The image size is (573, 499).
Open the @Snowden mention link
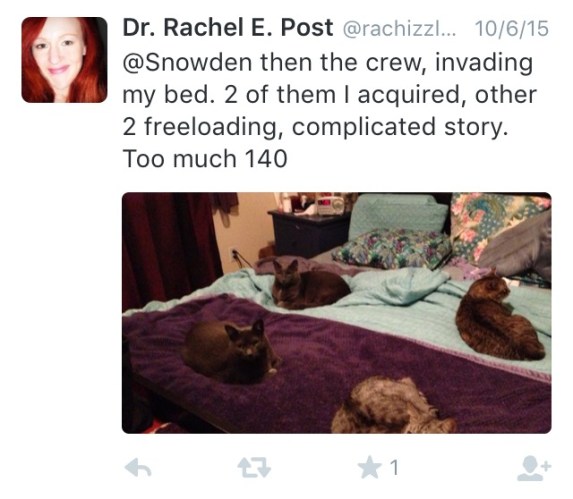[x=187, y=62]
